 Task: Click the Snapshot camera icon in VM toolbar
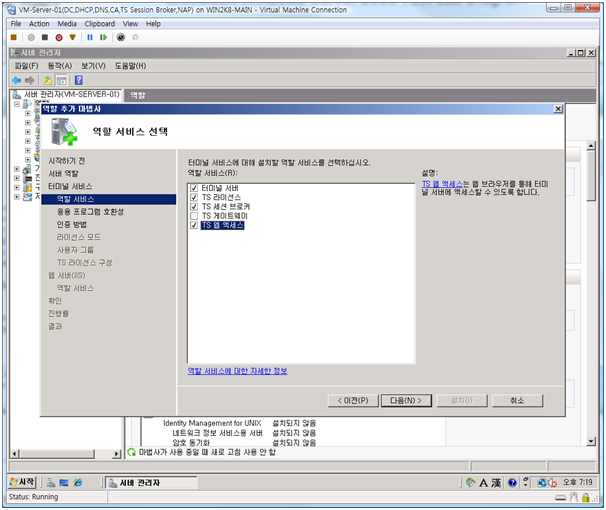click(x=121, y=37)
